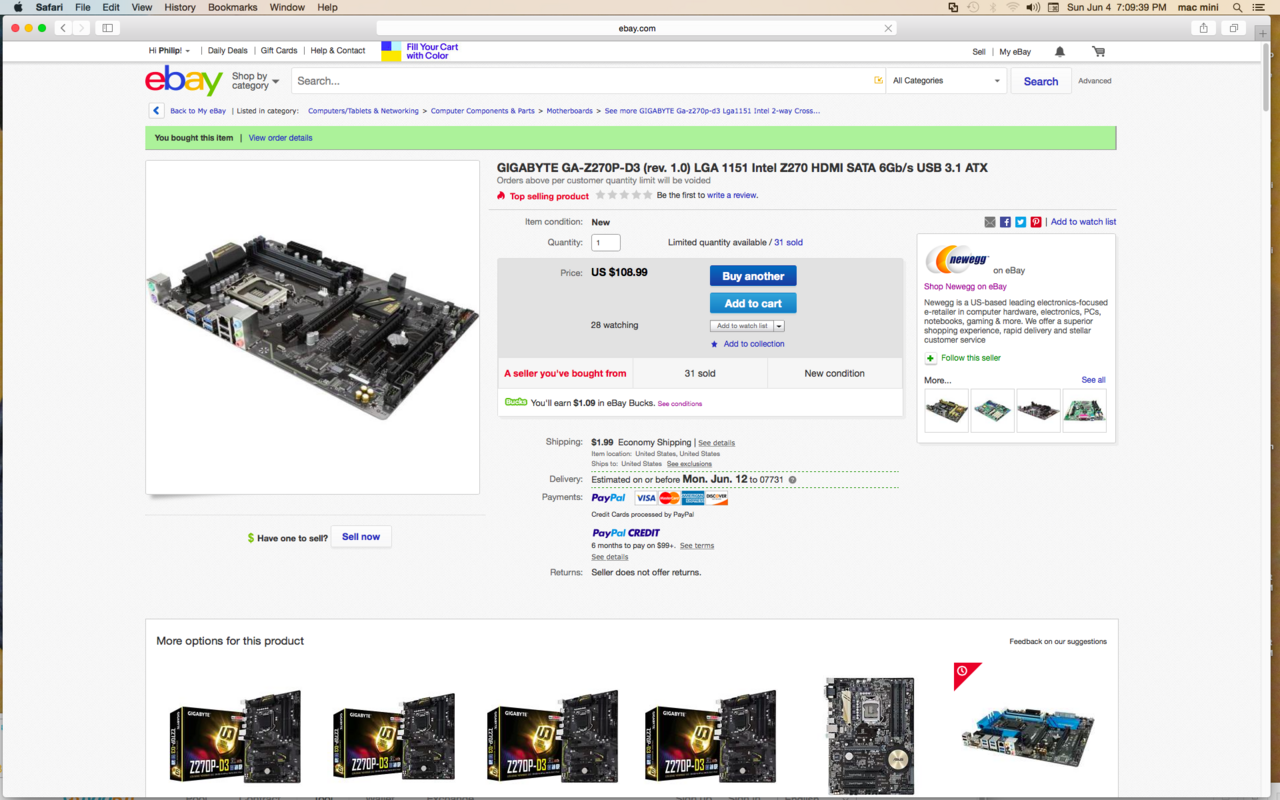1280x800 pixels.
Task: Click the back arrow beside Back to My eBay
Action: pos(156,111)
